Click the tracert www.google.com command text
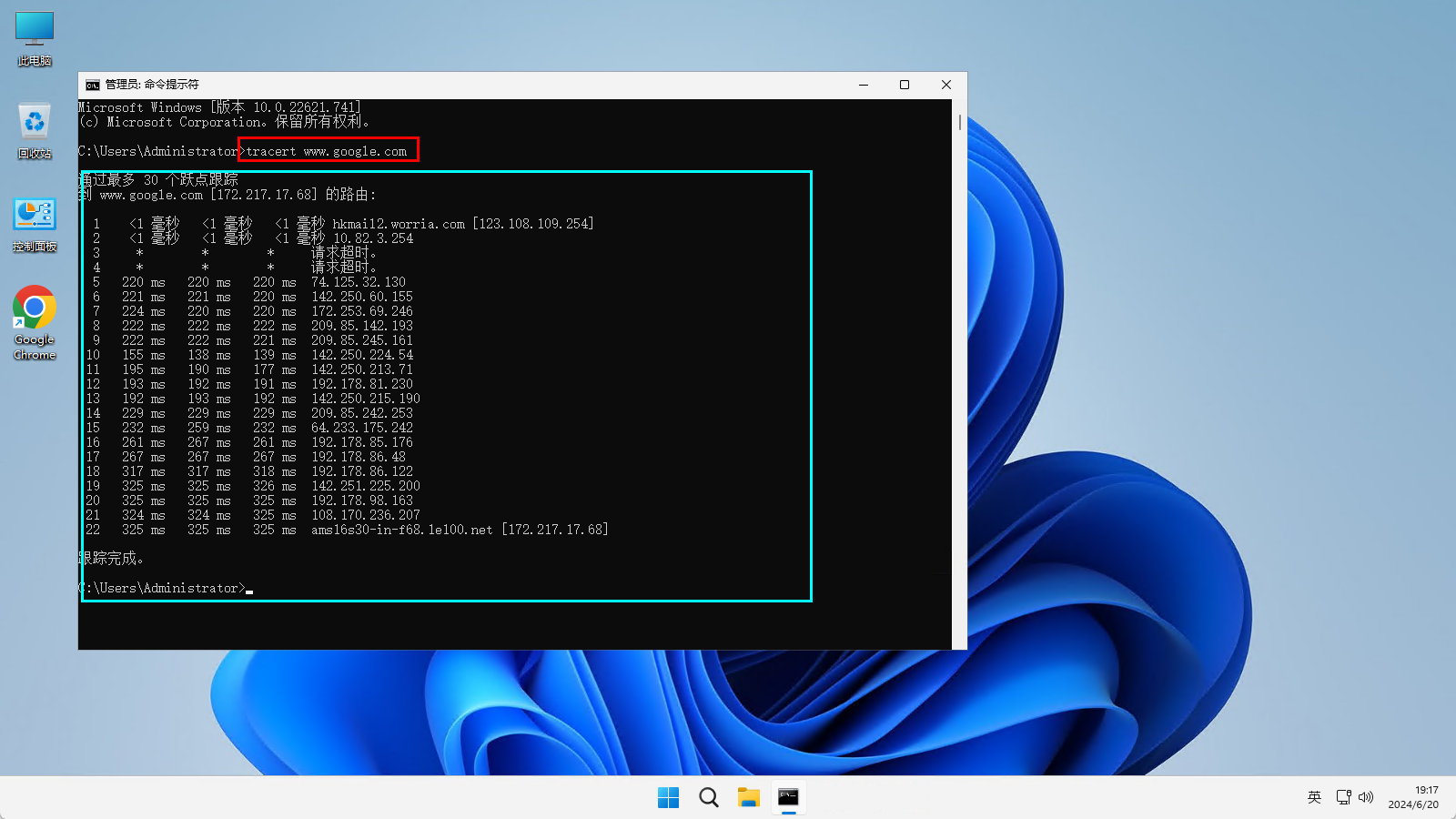This screenshot has height=819, width=1456. [x=327, y=151]
